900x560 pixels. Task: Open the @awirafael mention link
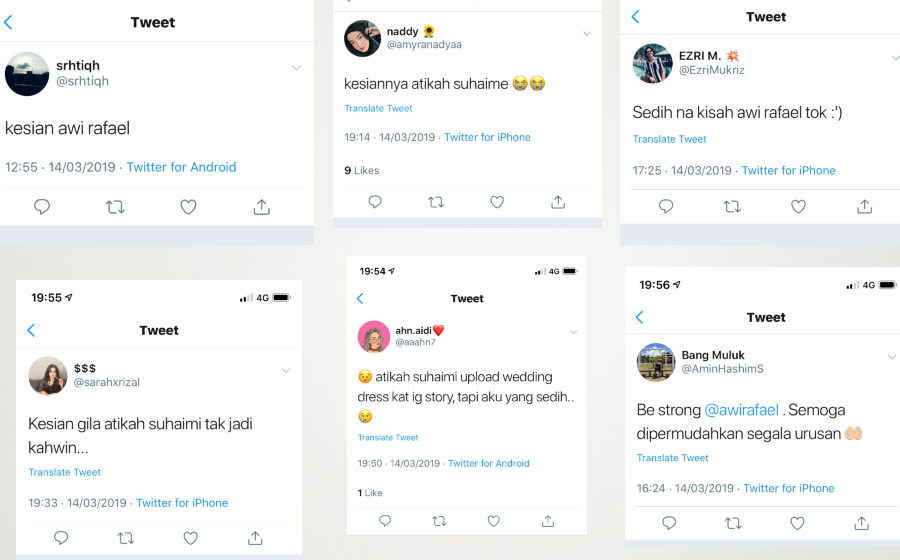[741, 410]
